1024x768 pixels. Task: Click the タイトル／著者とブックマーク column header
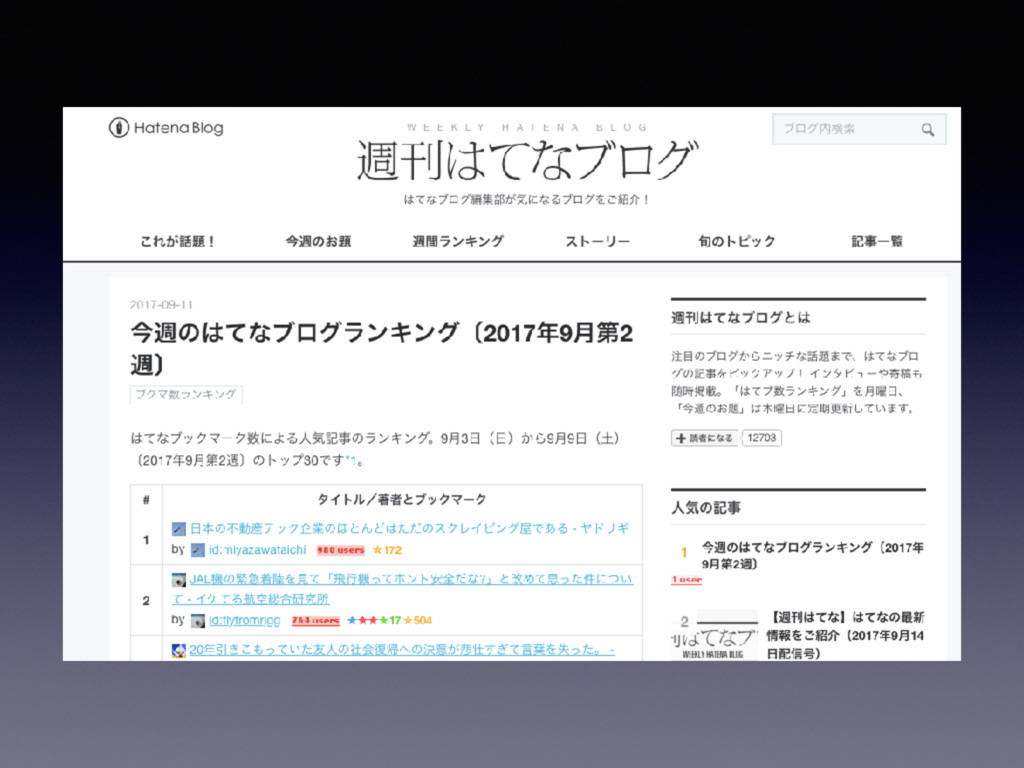click(402, 500)
